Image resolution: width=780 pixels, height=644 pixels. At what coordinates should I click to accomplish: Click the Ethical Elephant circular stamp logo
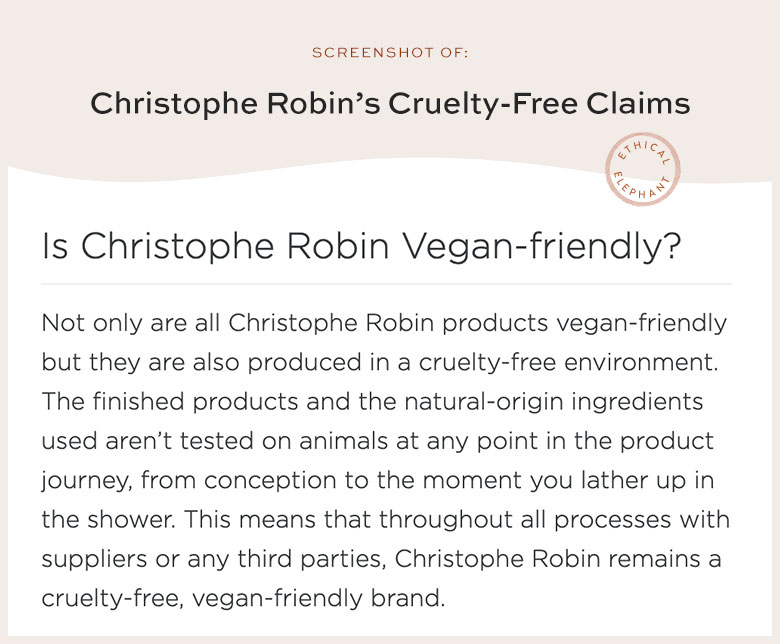(x=643, y=169)
